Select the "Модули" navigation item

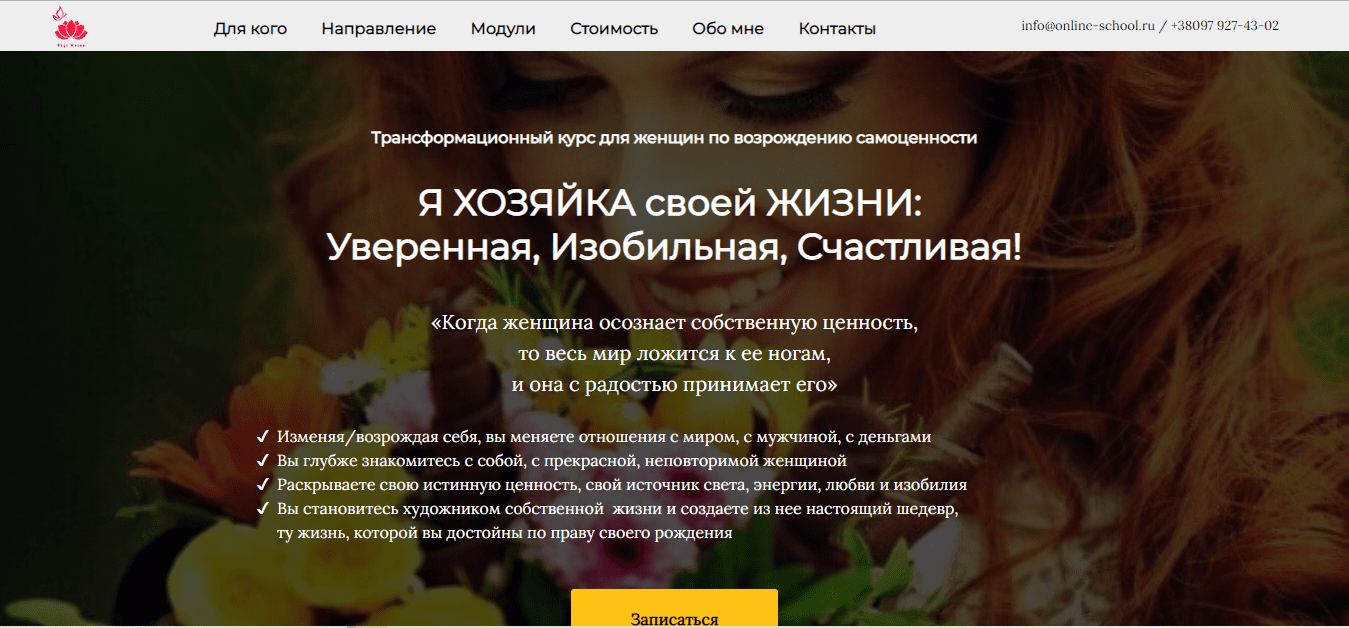pos(503,28)
